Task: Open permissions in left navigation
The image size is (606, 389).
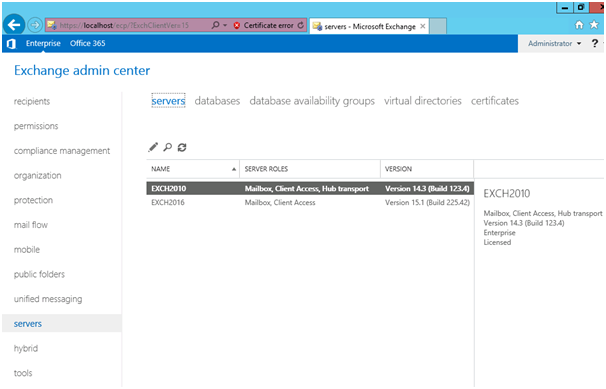Action: (36, 126)
